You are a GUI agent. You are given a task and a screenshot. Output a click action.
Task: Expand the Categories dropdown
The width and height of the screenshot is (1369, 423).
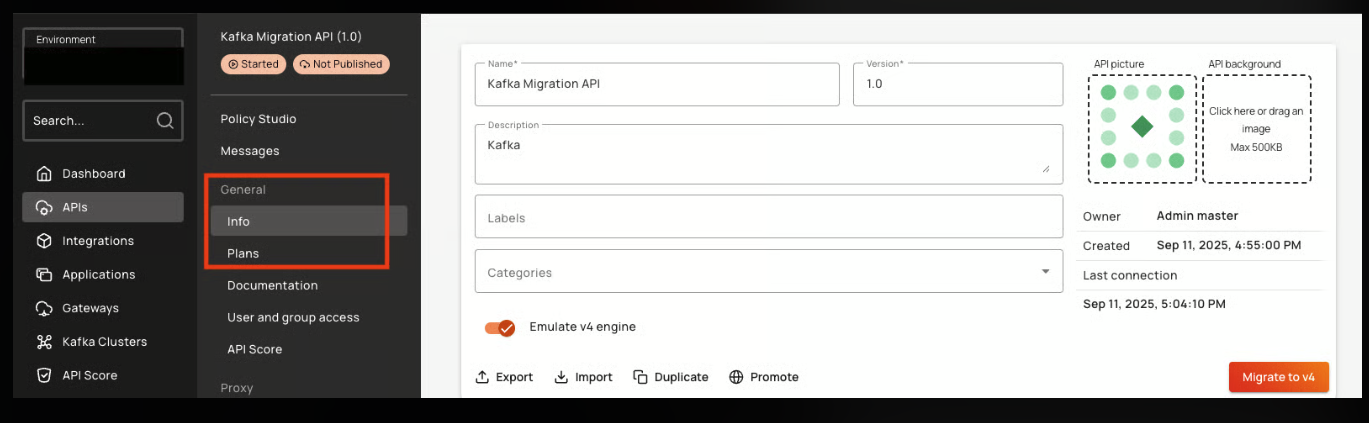(x=1045, y=272)
